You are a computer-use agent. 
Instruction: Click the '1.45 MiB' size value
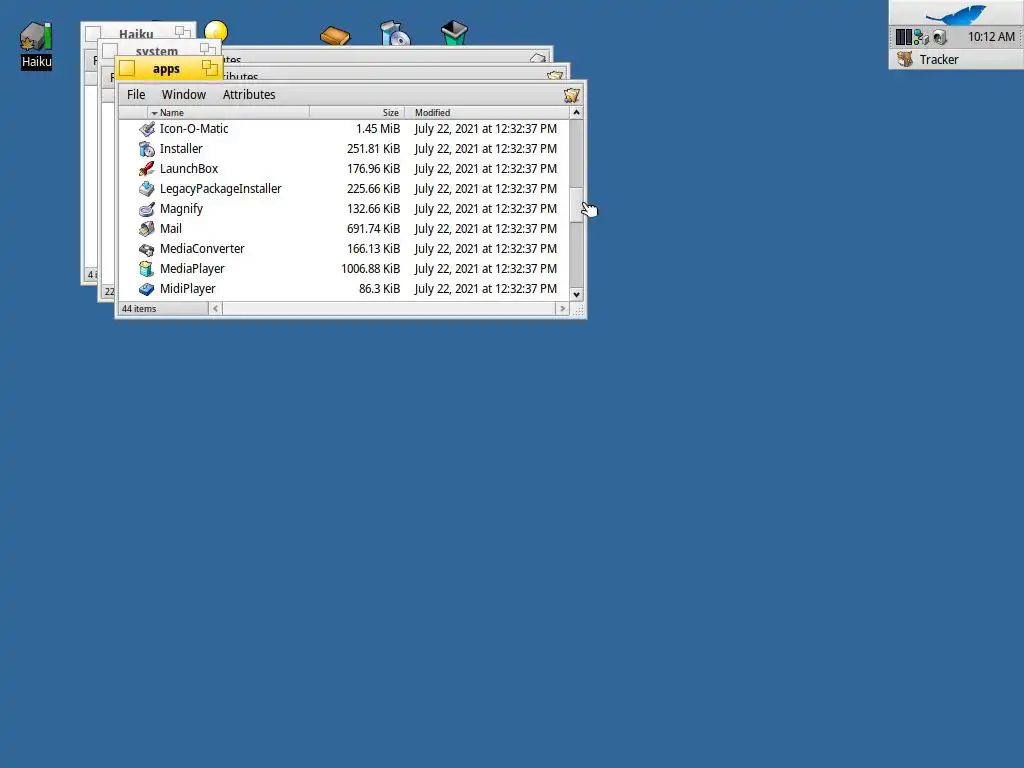(377, 129)
